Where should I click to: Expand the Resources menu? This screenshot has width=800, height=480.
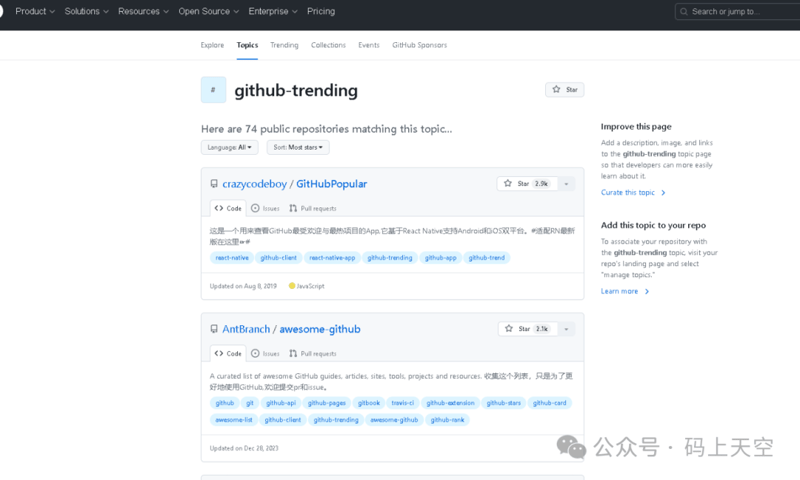point(143,11)
